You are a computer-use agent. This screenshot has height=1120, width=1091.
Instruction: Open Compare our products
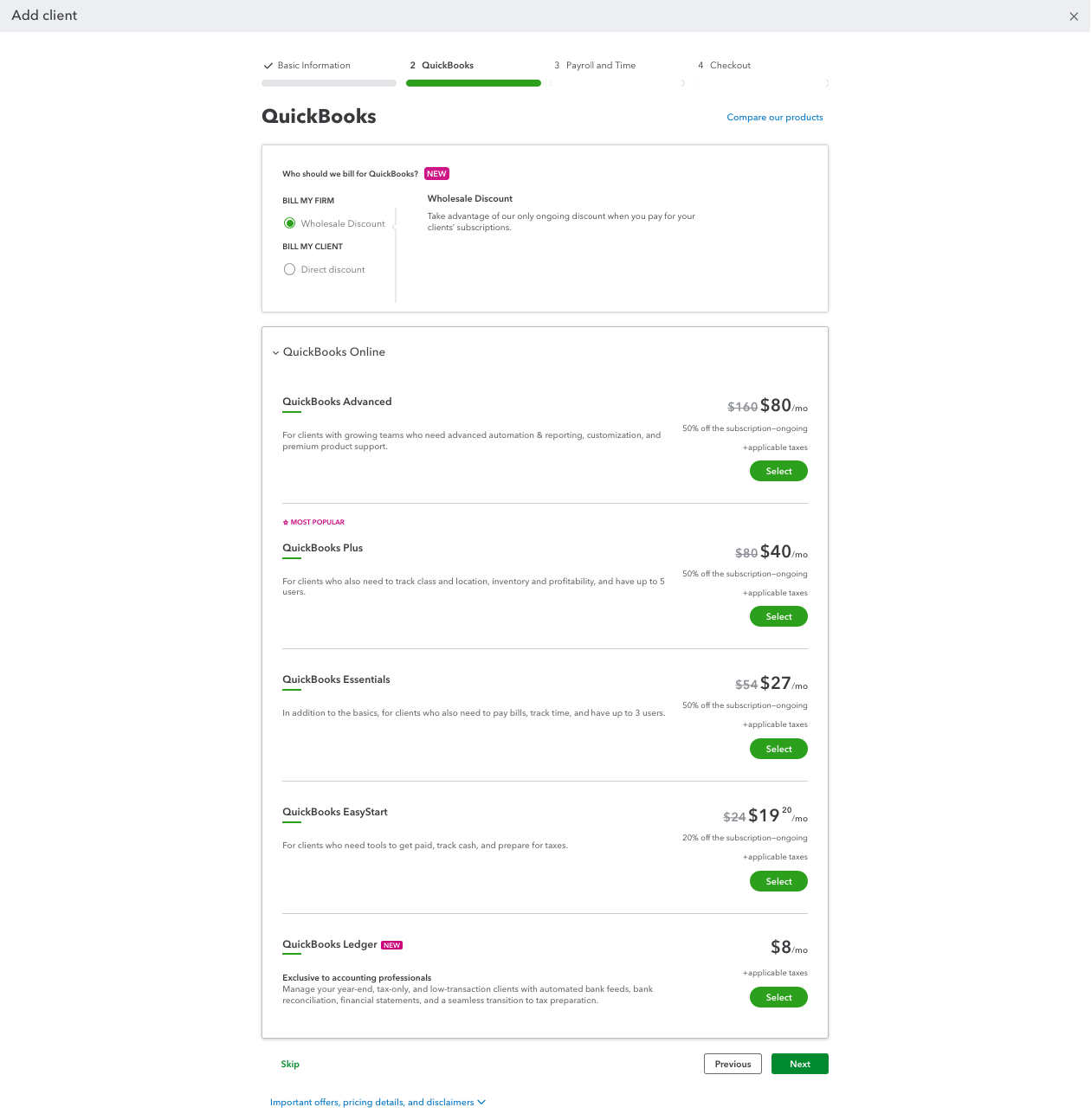click(x=774, y=117)
